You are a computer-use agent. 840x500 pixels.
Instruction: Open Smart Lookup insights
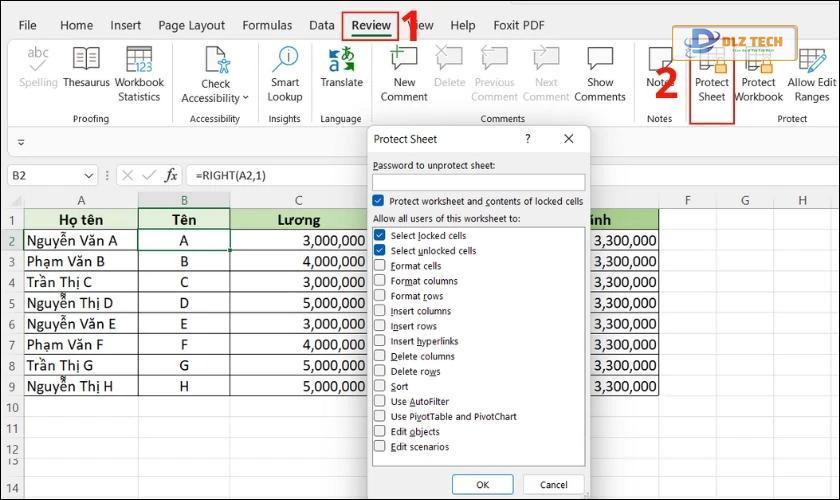tap(285, 74)
